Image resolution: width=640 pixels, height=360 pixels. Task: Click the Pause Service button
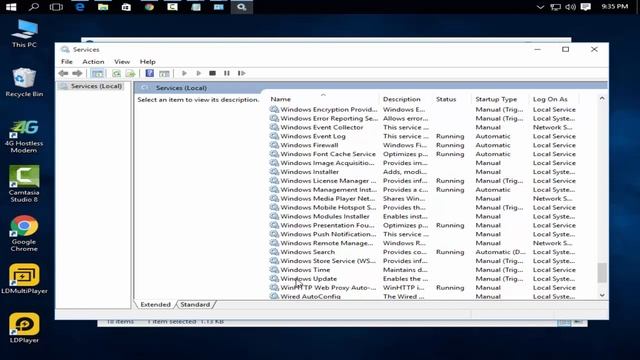[227, 73]
